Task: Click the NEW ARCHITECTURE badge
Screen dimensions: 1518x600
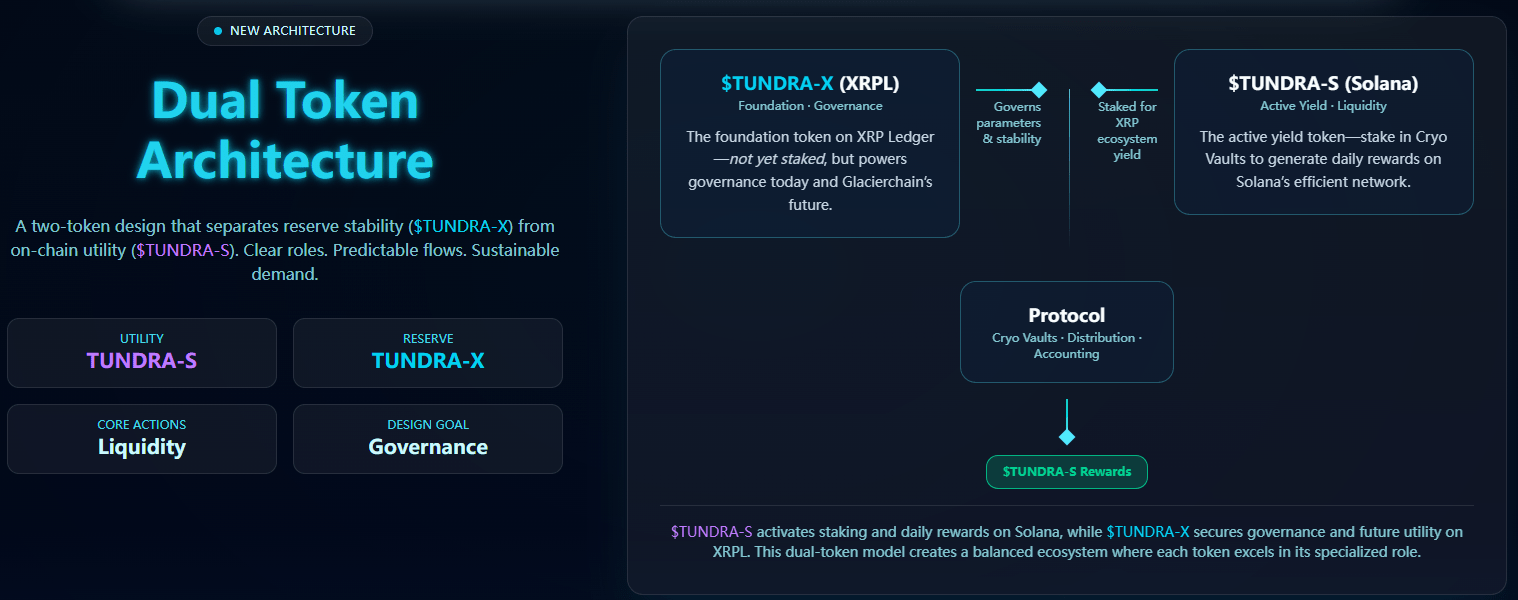Action: 285,31
